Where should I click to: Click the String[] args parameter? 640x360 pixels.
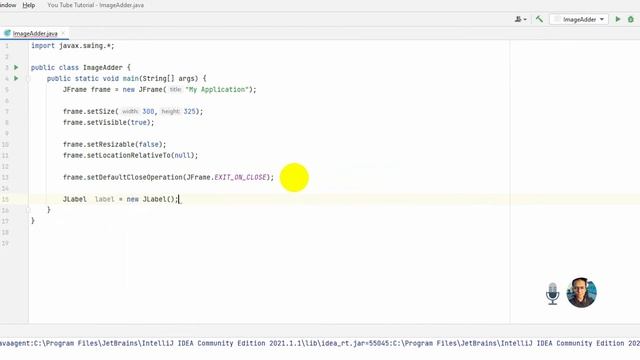(x=170, y=78)
